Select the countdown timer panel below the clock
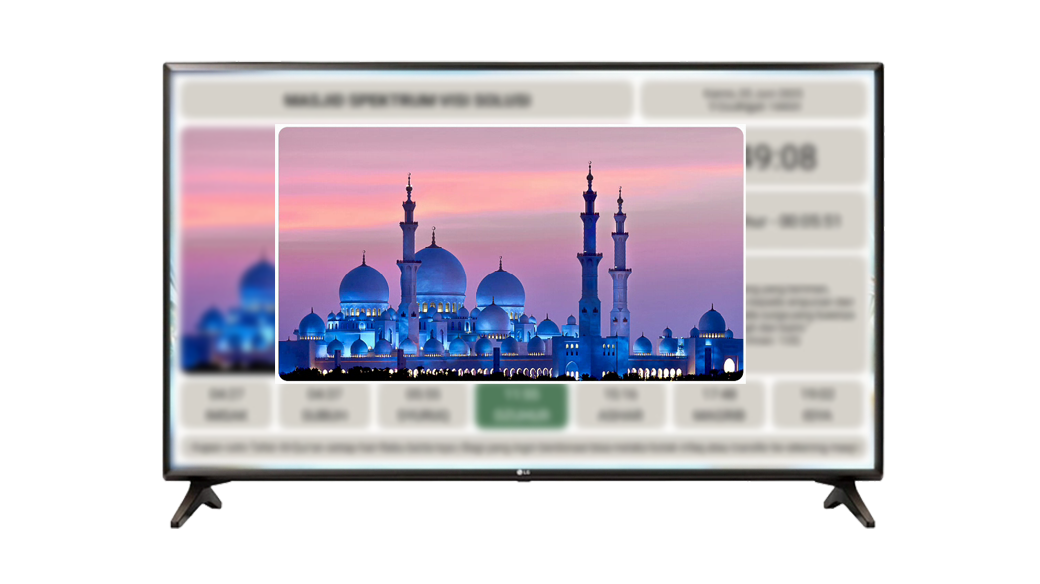Screen dimensions: 1040x584 tap(806, 221)
